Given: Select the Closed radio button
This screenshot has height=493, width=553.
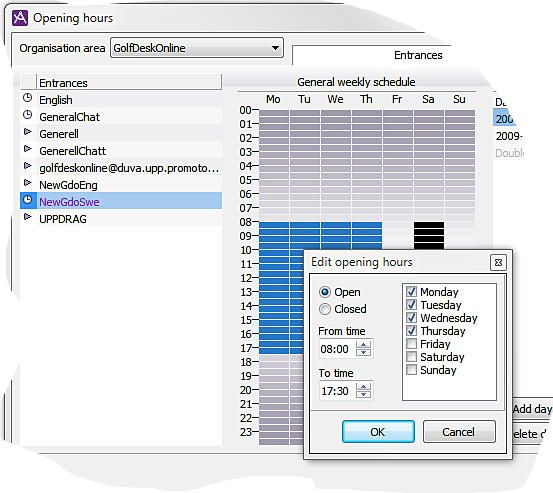Looking at the screenshot, I should (x=325, y=309).
